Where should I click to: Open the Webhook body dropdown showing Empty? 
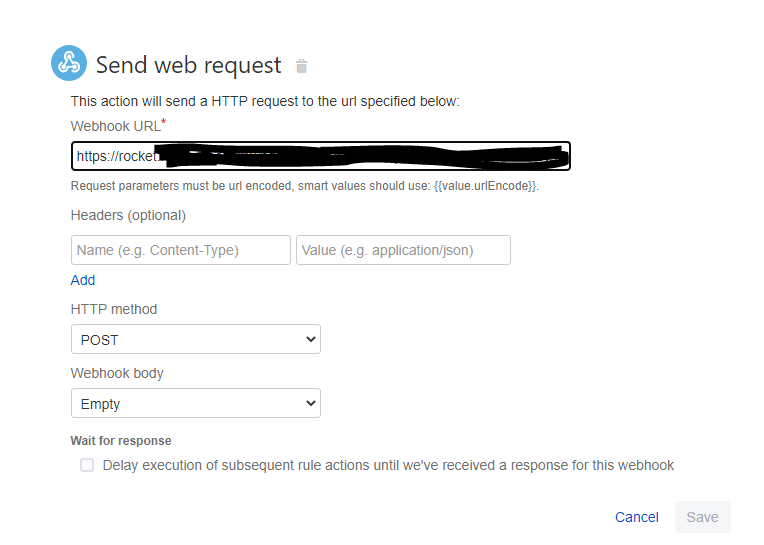tap(196, 403)
